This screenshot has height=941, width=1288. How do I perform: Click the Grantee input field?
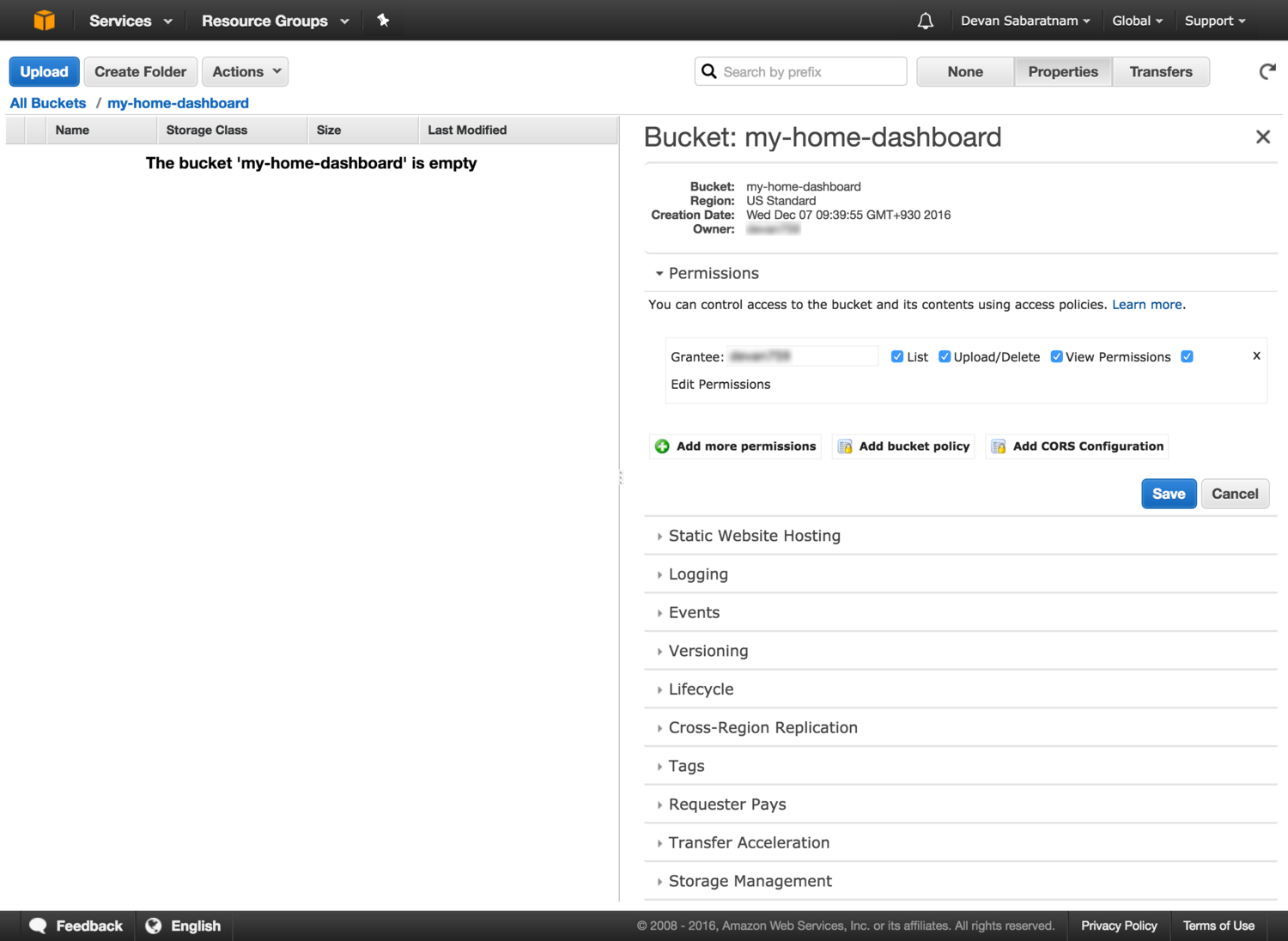803,356
